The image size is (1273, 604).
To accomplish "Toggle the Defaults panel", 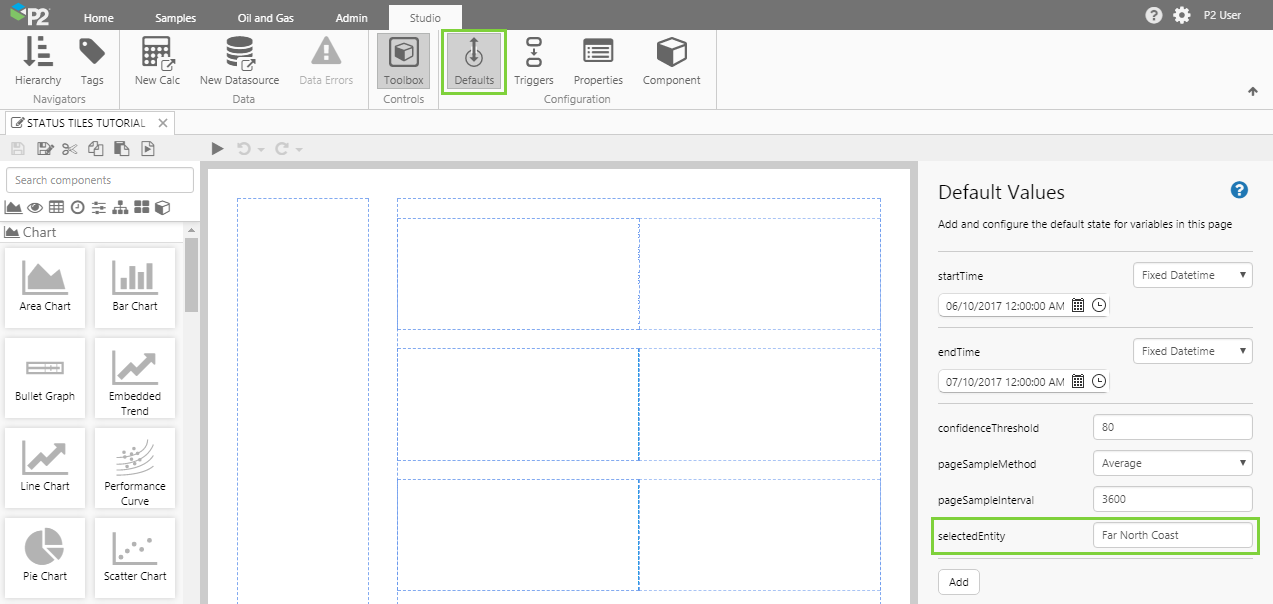I will coord(474,61).
